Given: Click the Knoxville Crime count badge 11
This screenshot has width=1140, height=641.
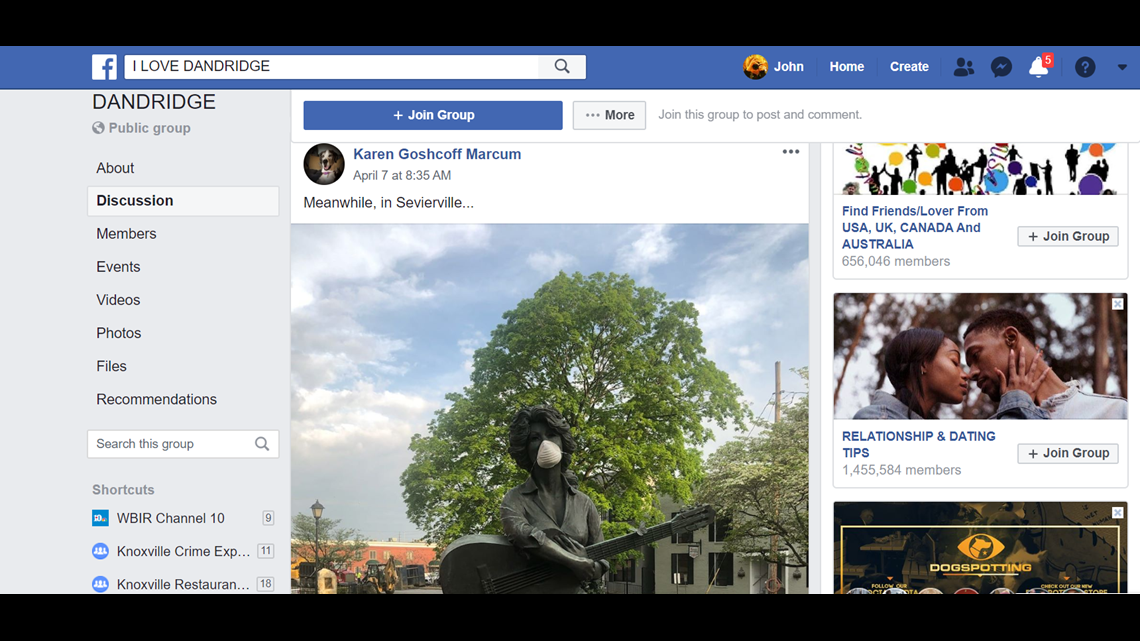Looking at the screenshot, I should coord(265,551).
